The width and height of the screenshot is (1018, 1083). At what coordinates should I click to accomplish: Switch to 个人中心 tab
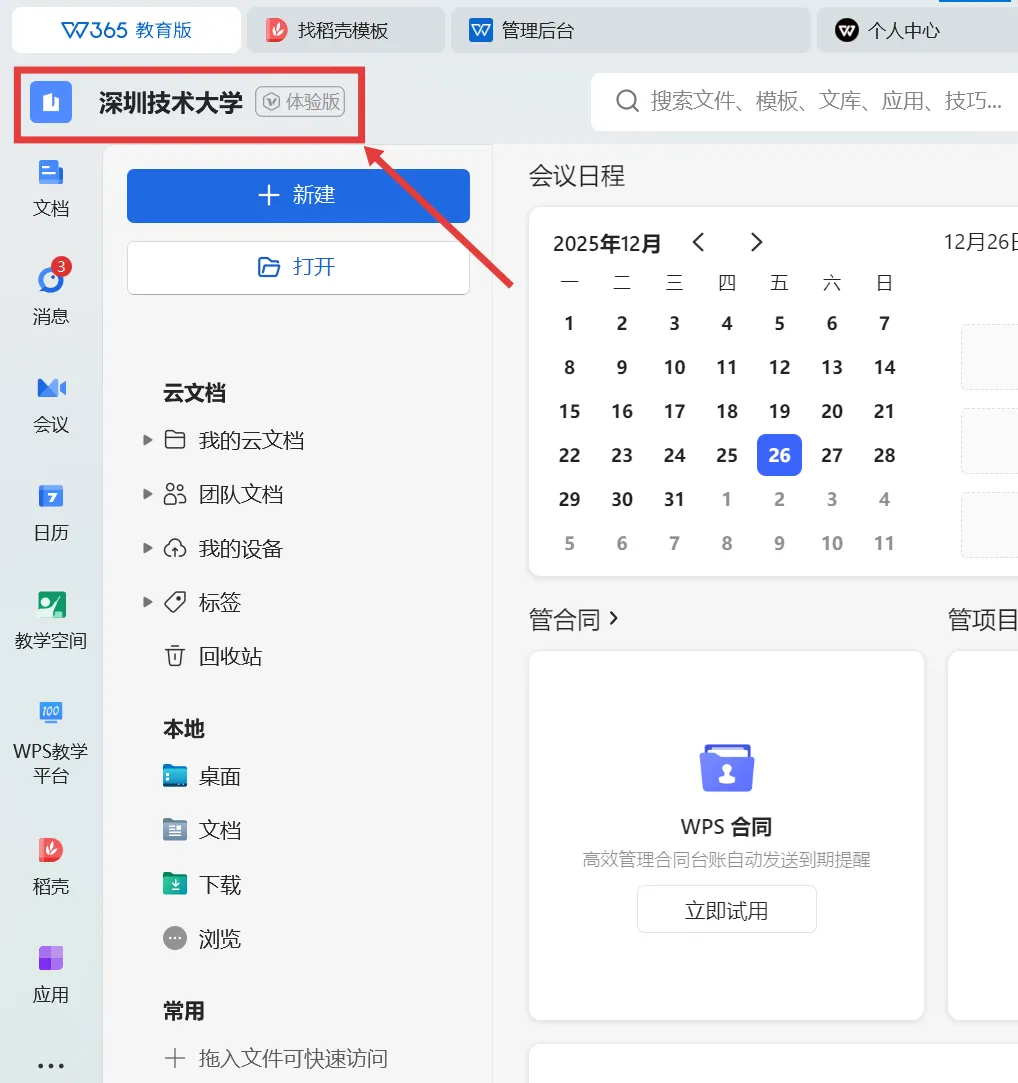pos(917,30)
